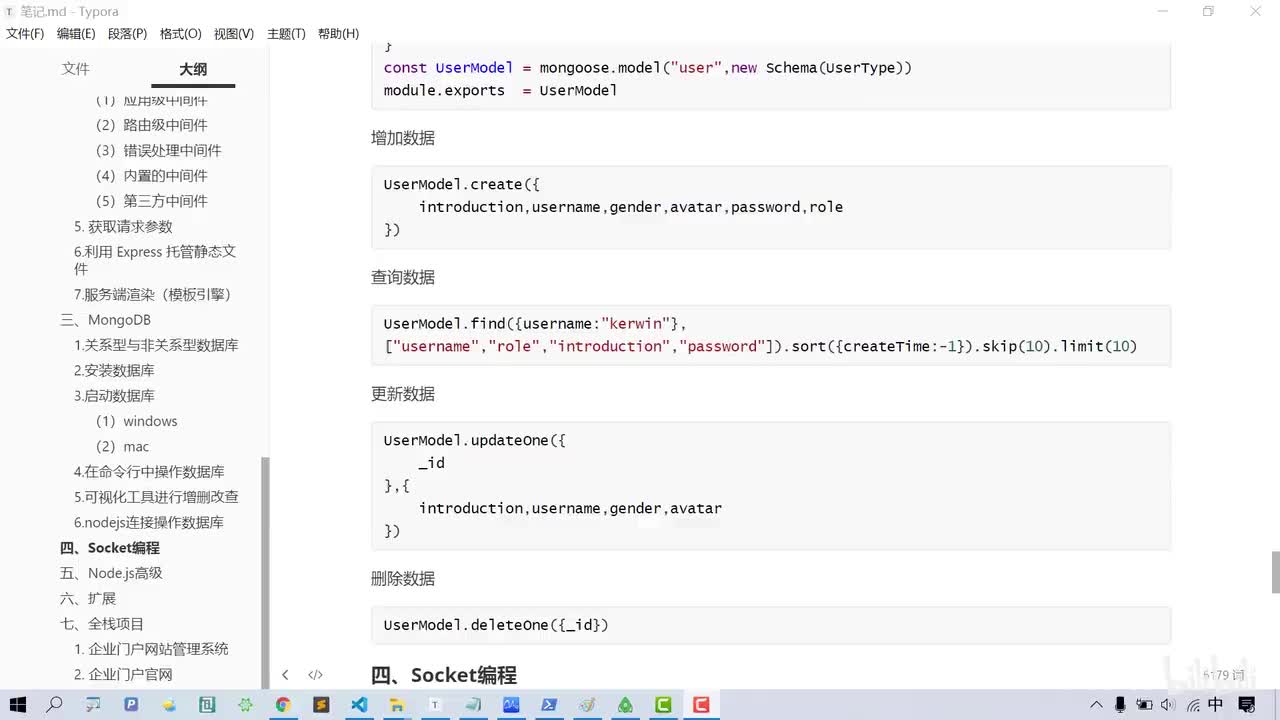The width and height of the screenshot is (1280, 720).
Task: Jump to outline item 内置的中间件
Action: 151,175
